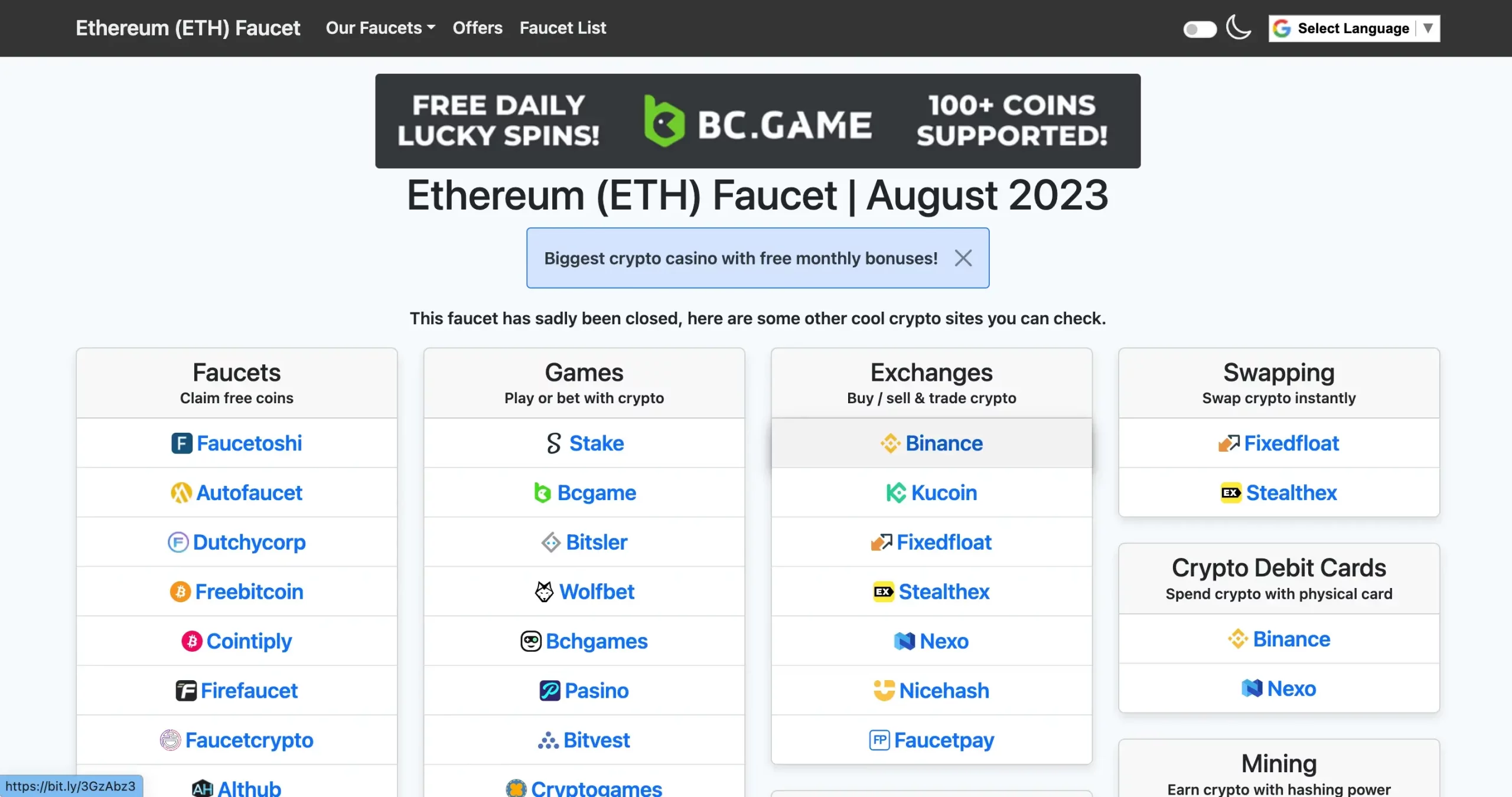Click the BC.GAME advertisement banner
The height and width of the screenshot is (797, 1512).
pyautogui.click(x=758, y=121)
